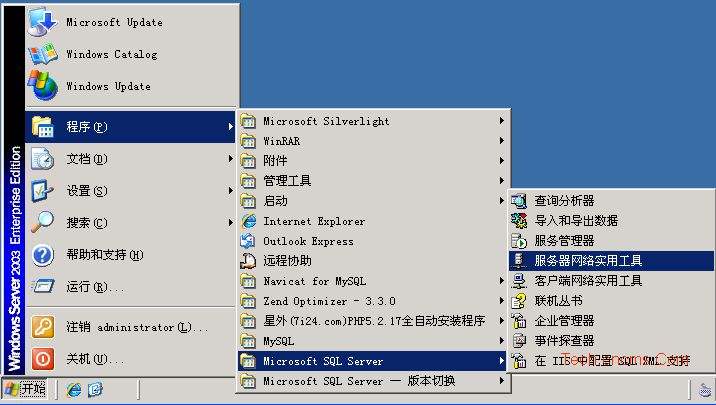Click 注销 administrator key icon
The width and height of the screenshot is (716, 405).
[x=43, y=327]
